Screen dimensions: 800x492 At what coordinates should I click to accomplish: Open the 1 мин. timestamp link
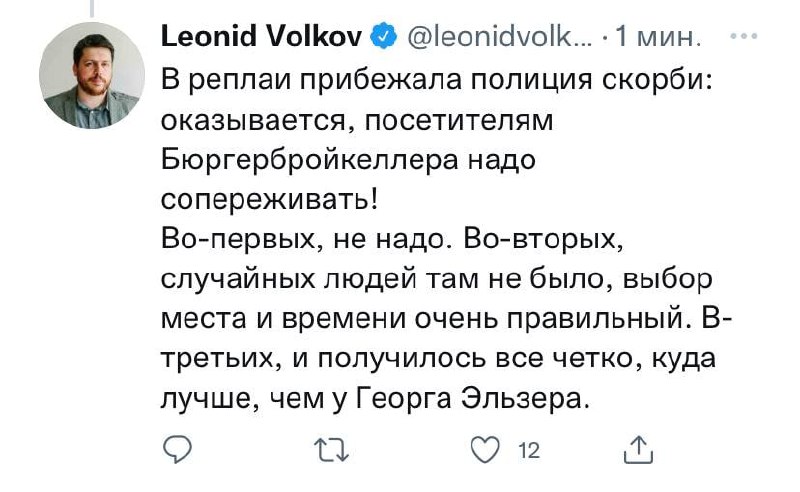[658, 36]
